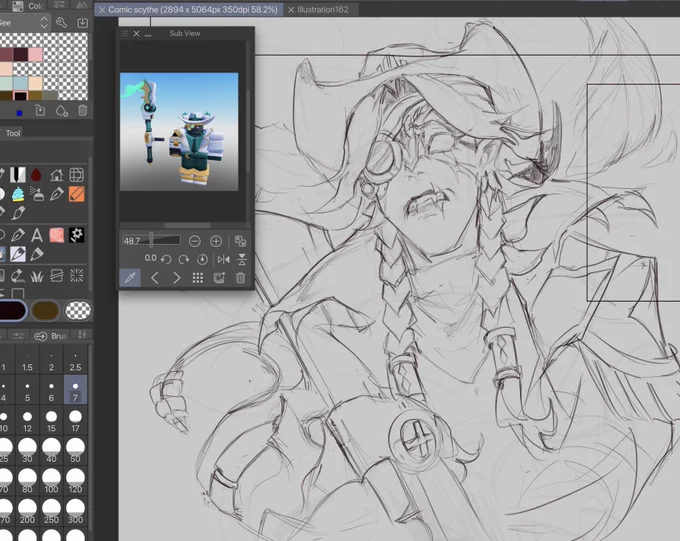This screenshot has width=680, height=541.
Task: Select the orange highlighted pencil tool
Action: (x=76, y=194)
